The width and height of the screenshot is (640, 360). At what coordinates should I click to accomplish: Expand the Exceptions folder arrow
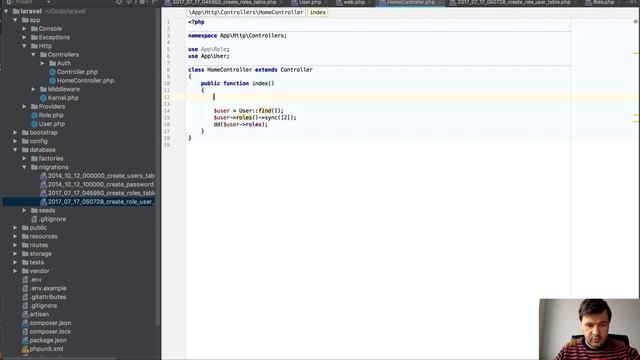tap(24, 37)
